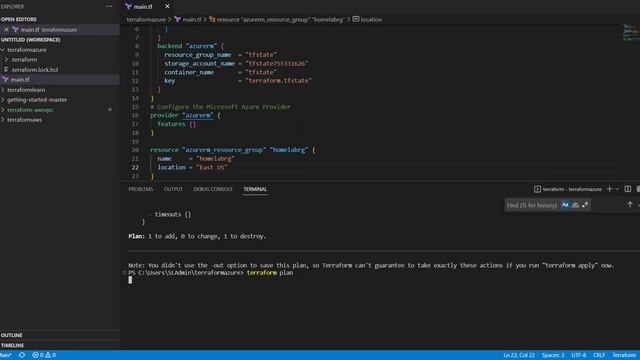The image size is (640, 360).
Task: Click the "azurerm" provider string on line 16
Action: (198, 116)
